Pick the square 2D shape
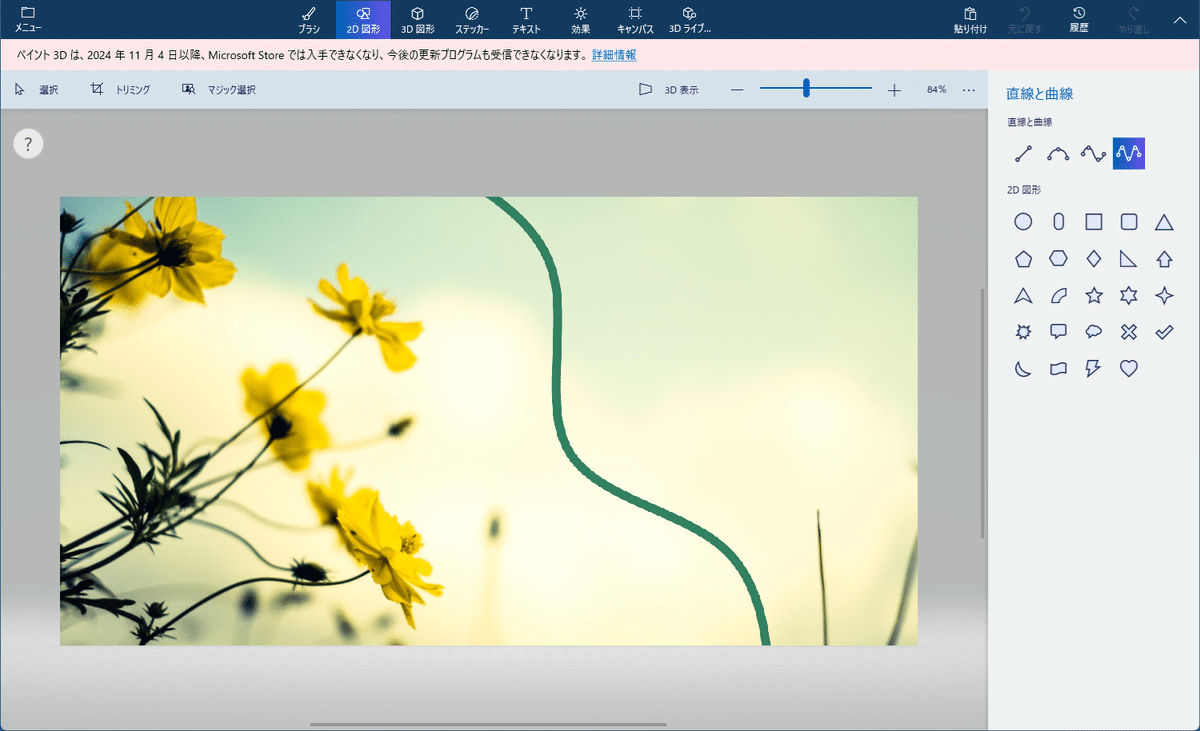This screenshot has width=1200, height=731. coord(1094,222)
